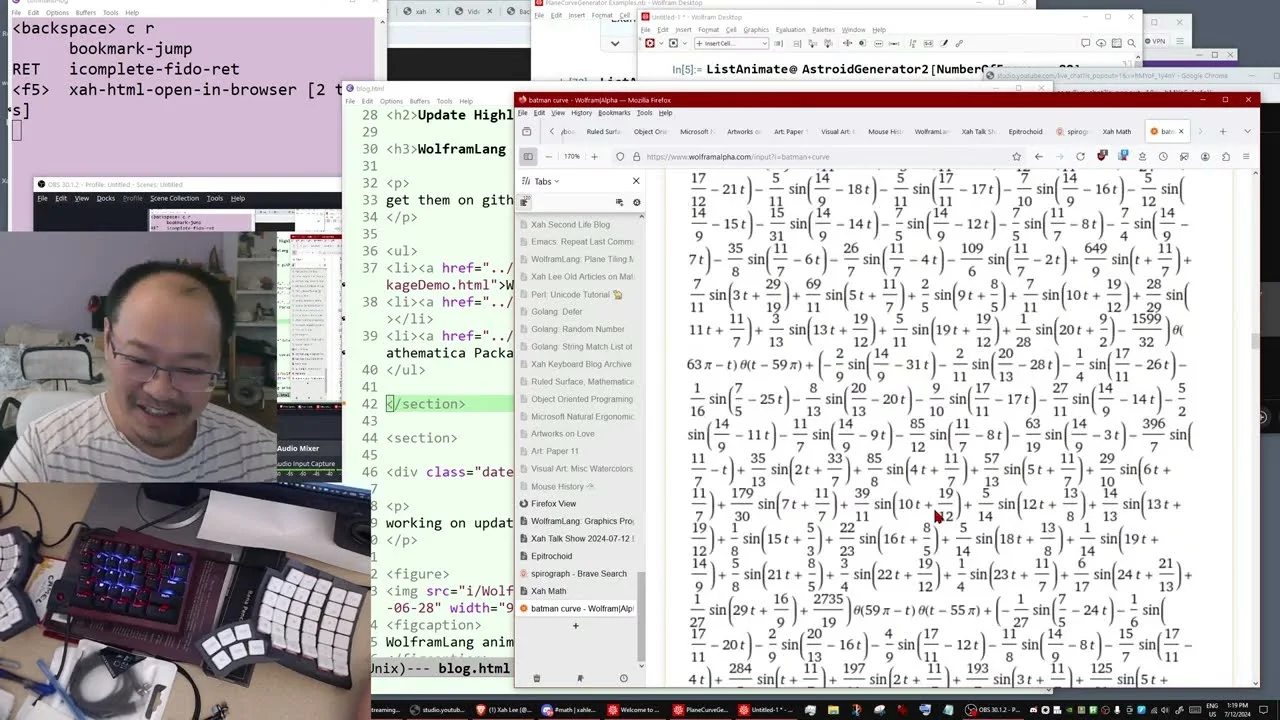Open Buffers menu in Emacs blog.html window
Screen dimensions: 1280x720
pos(419,101)
